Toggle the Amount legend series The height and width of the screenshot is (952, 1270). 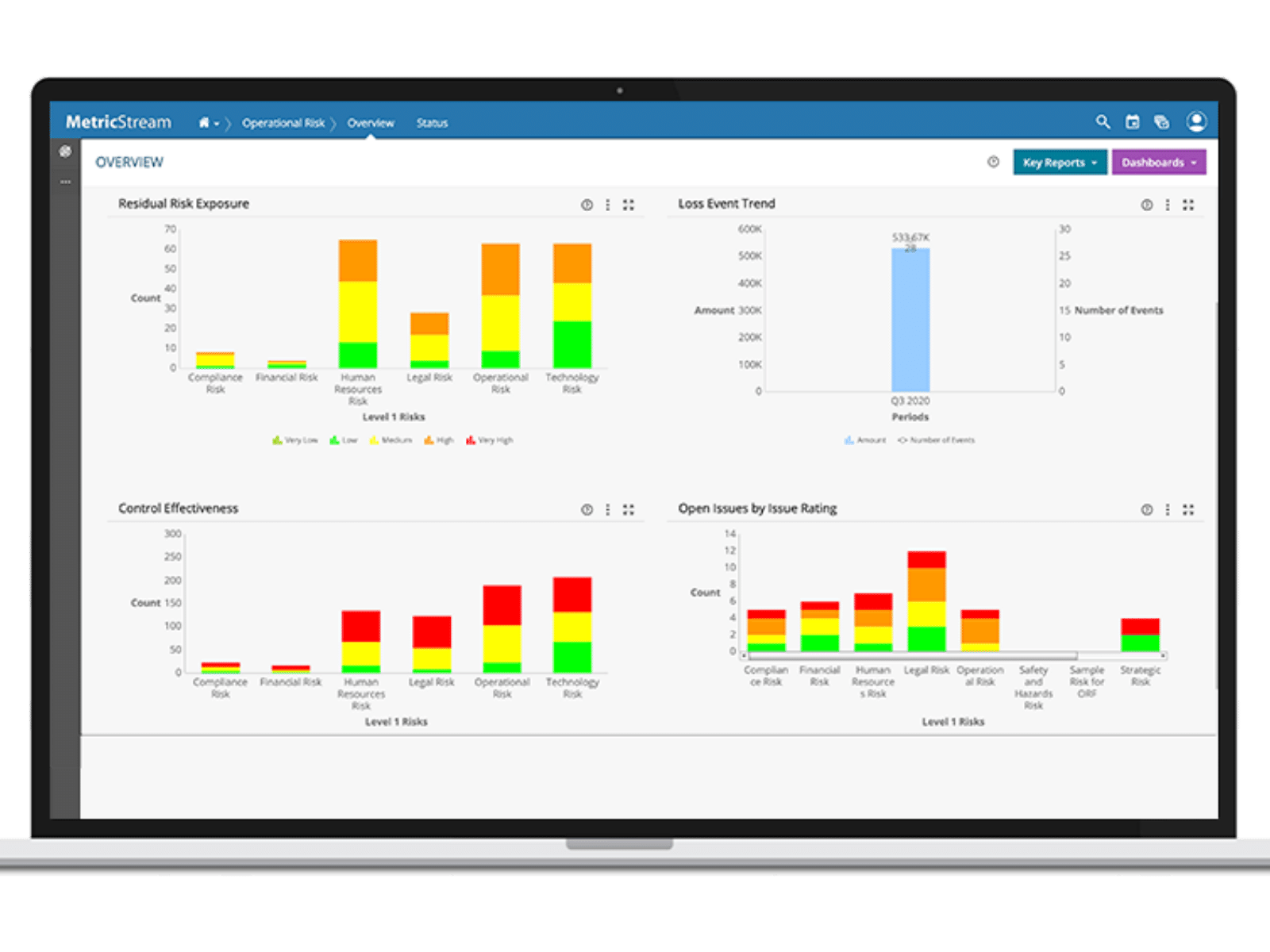(x=865, y=440)
